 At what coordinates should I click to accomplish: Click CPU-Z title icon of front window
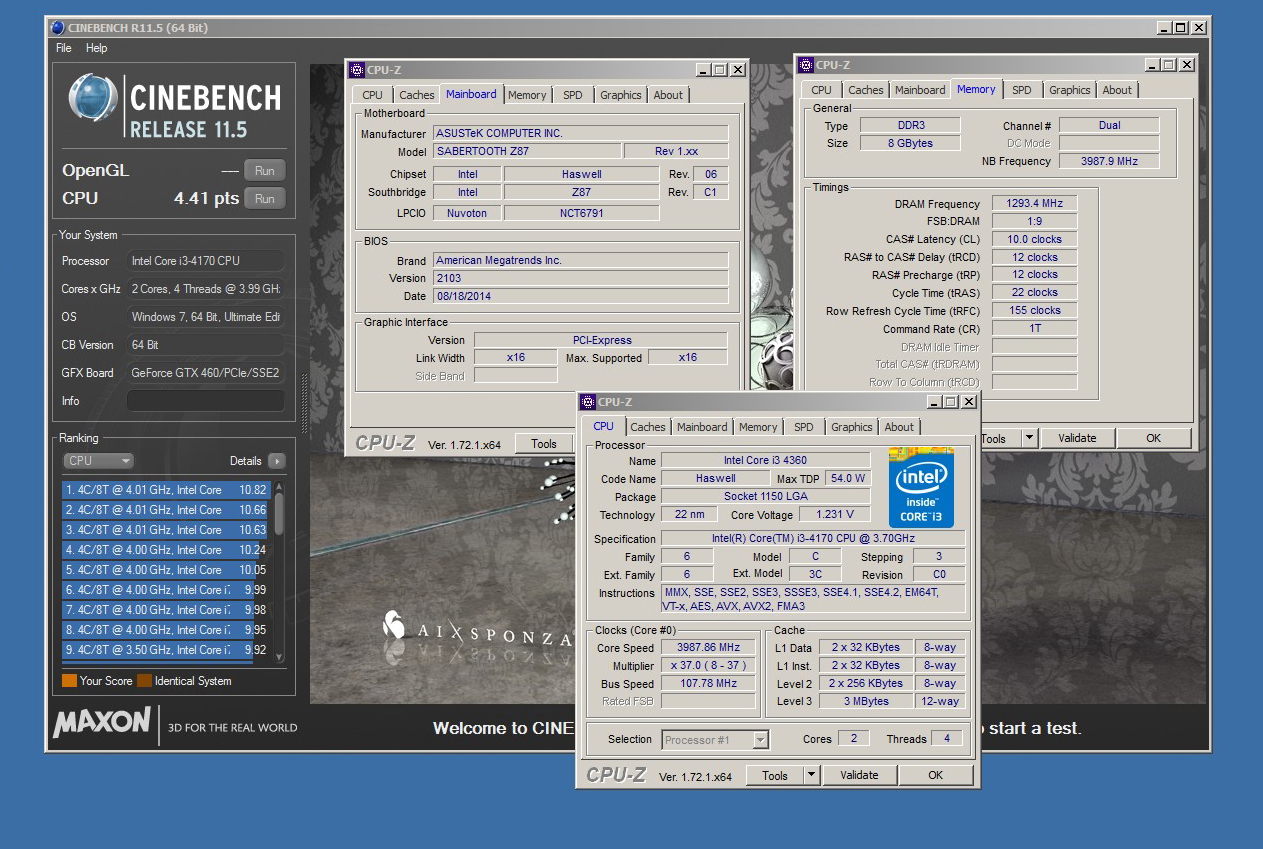[x=589, y=401]
